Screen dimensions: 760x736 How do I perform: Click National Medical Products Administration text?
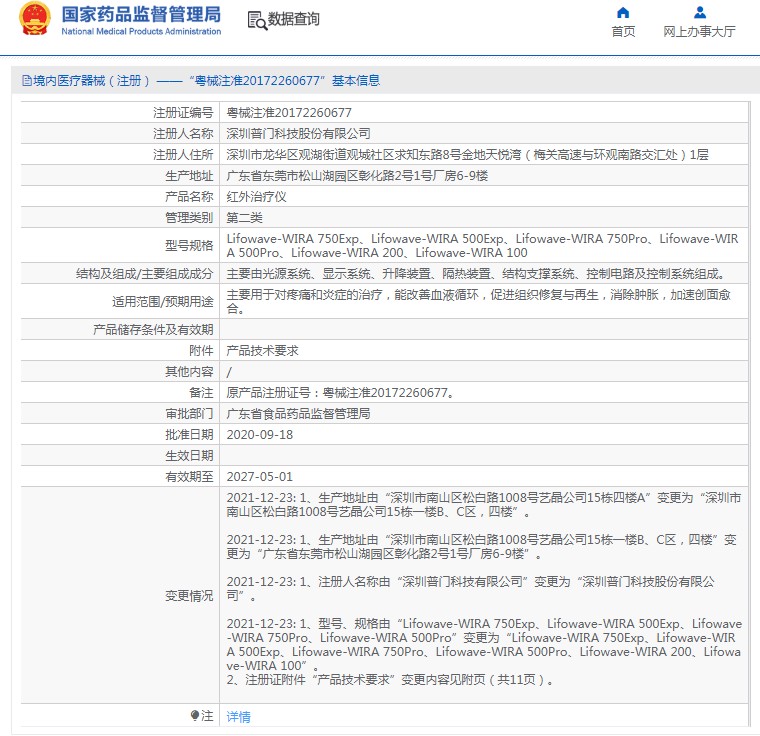coord(141,32)
